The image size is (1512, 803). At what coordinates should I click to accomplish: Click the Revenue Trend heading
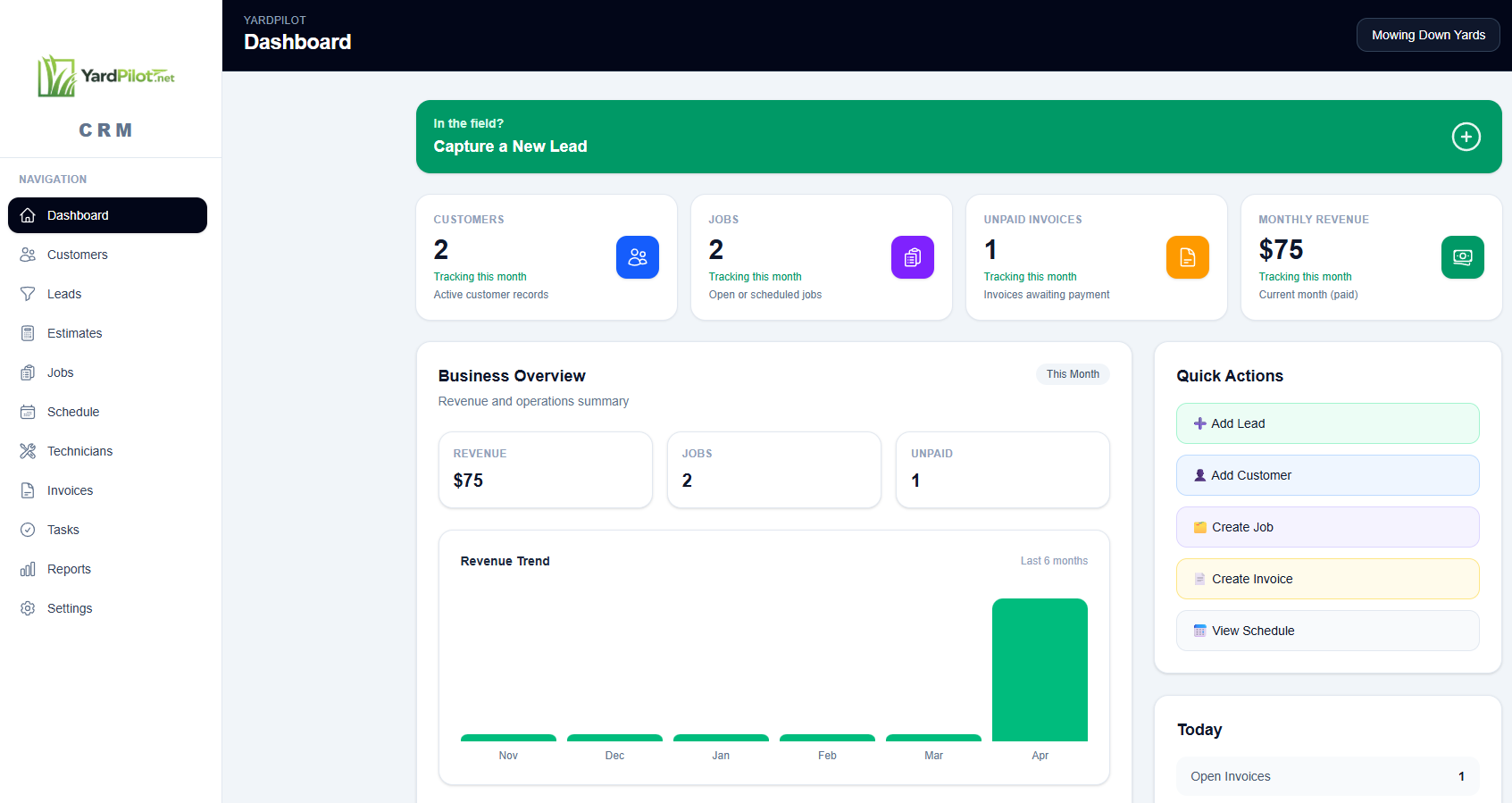(505, 561)
